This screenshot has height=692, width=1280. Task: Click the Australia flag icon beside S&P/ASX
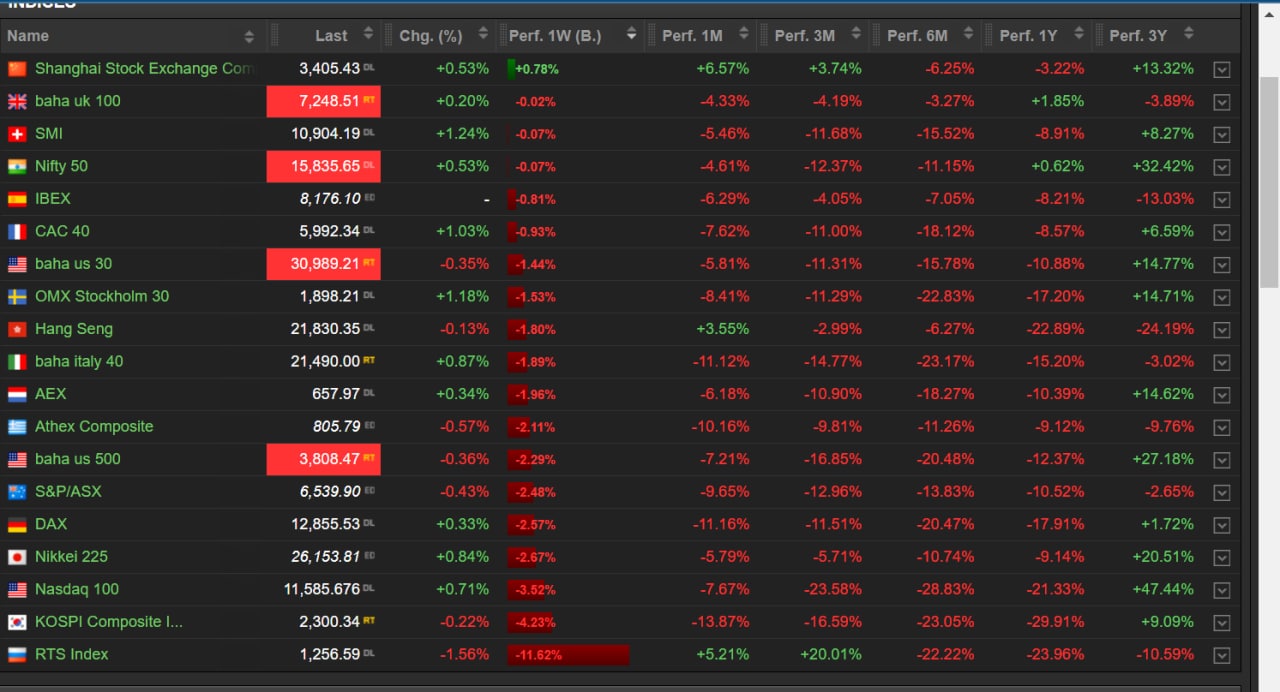point(17,491)
